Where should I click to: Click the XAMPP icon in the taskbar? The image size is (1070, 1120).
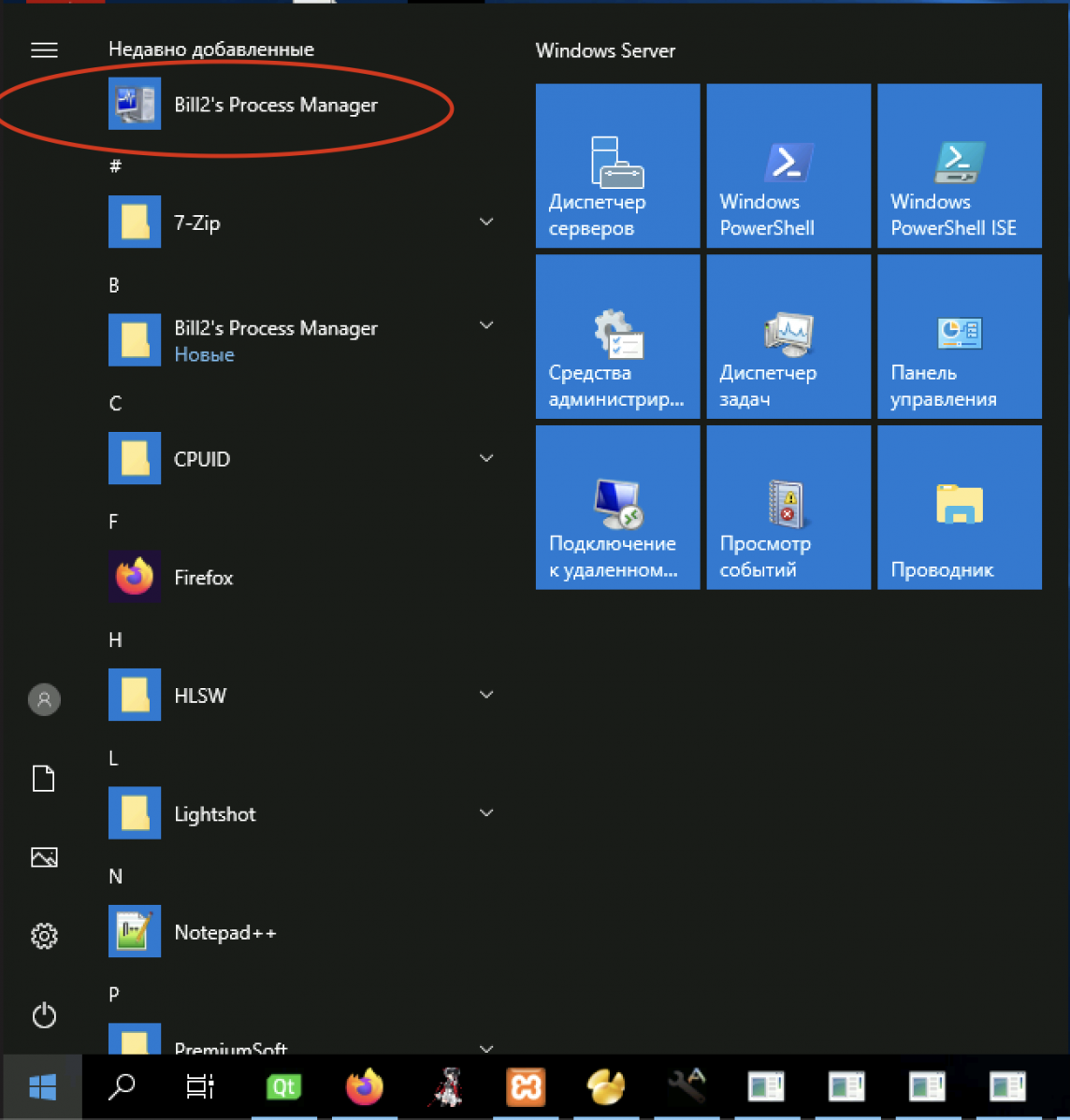pos(526,1086)
